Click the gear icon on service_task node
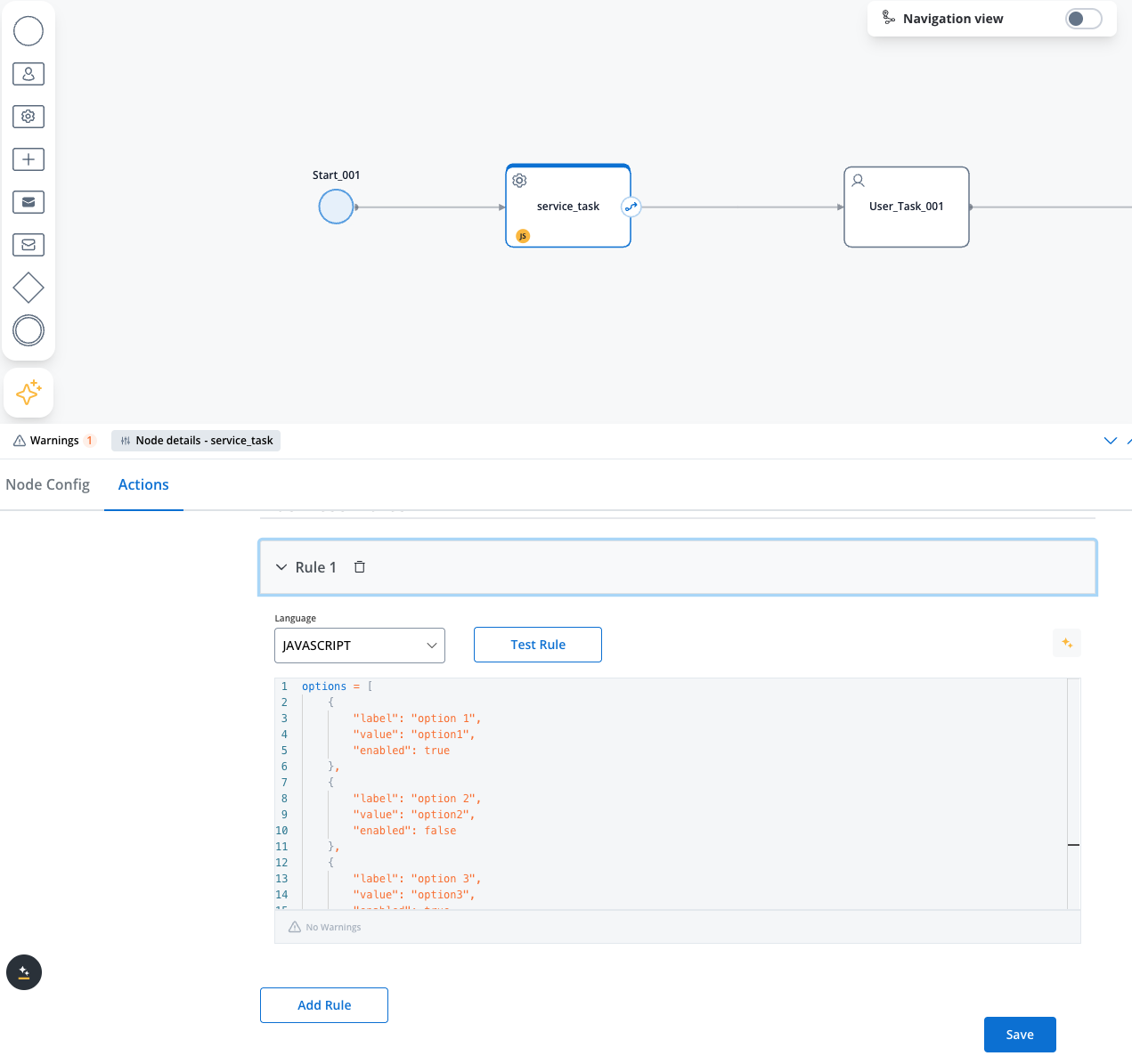This screenshot has width=1132, height=1064. (x=519, y=181)
